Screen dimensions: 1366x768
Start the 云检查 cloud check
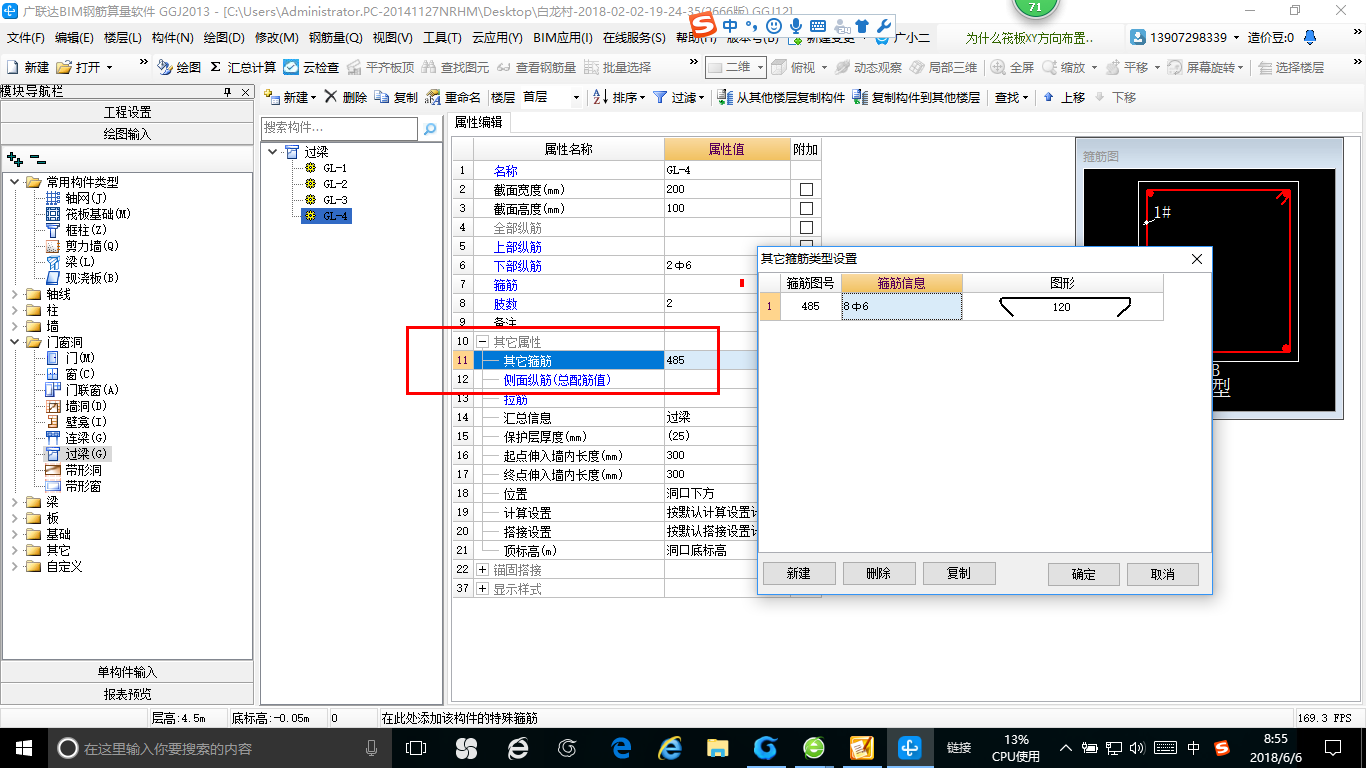311,67
